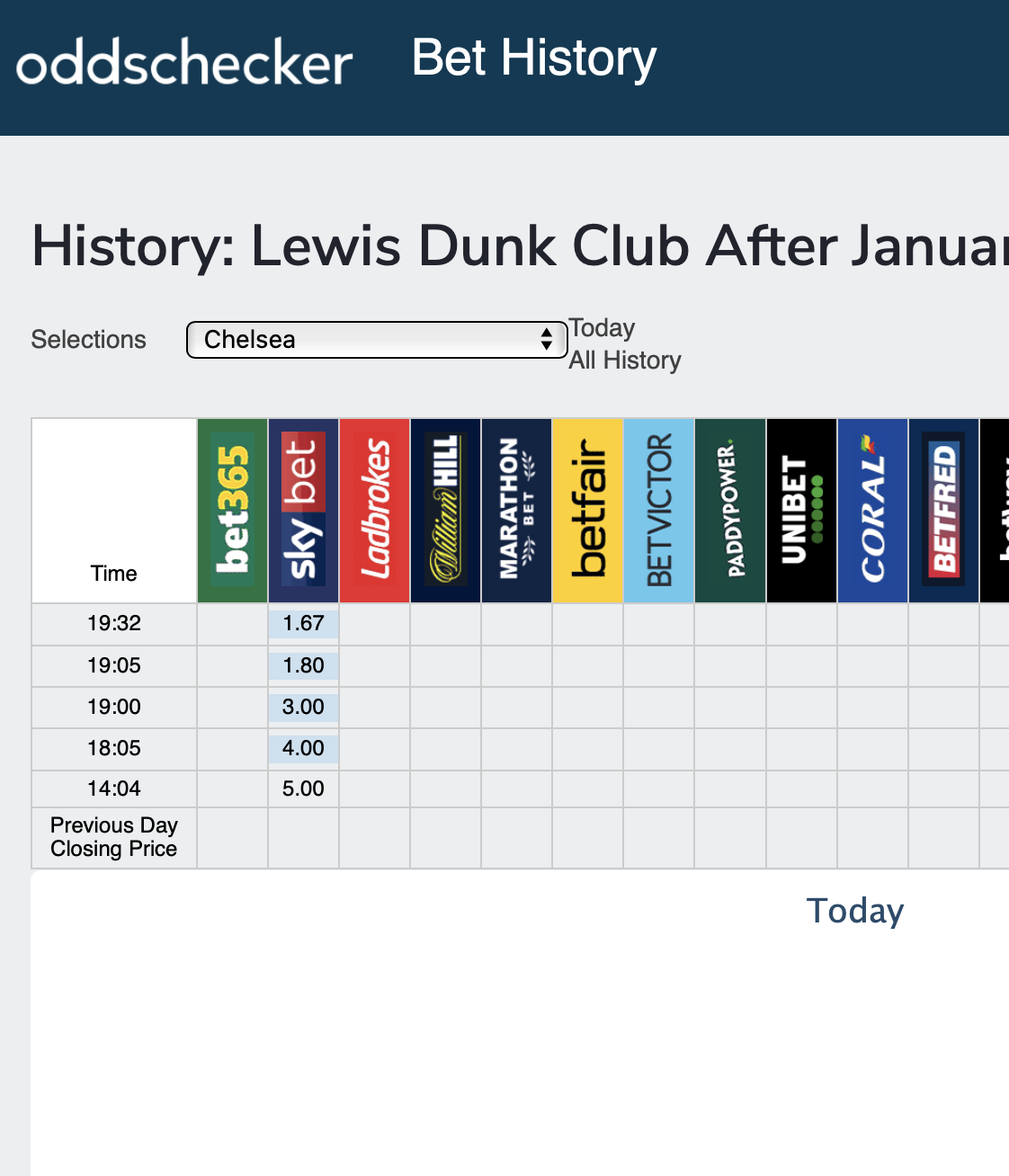Click the Unibet logo column
Screen dimensions: 1009x1176
tap(802, 510)
